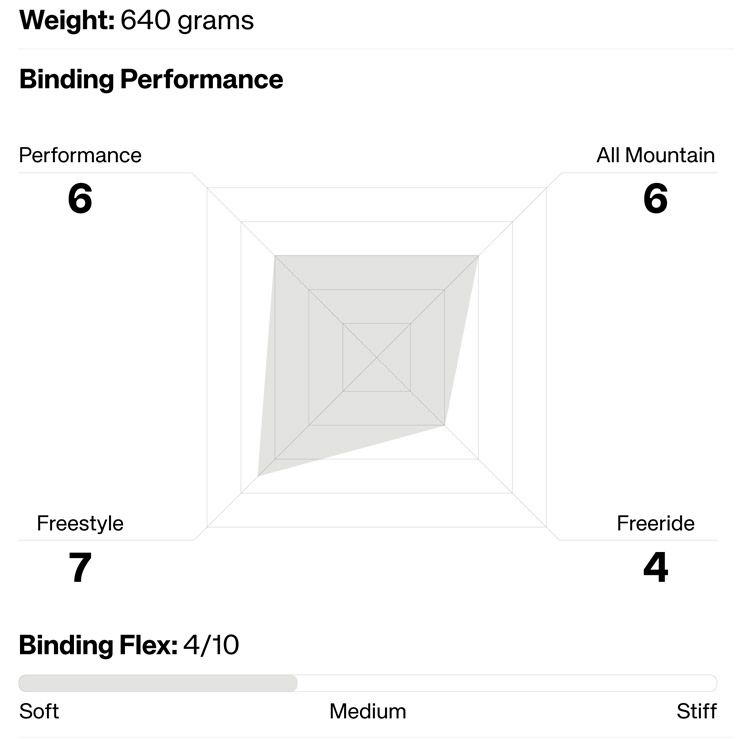Screen dimensions: 740x740
Task: Click the Stiff flex label
Action: (x=696, y=711)
